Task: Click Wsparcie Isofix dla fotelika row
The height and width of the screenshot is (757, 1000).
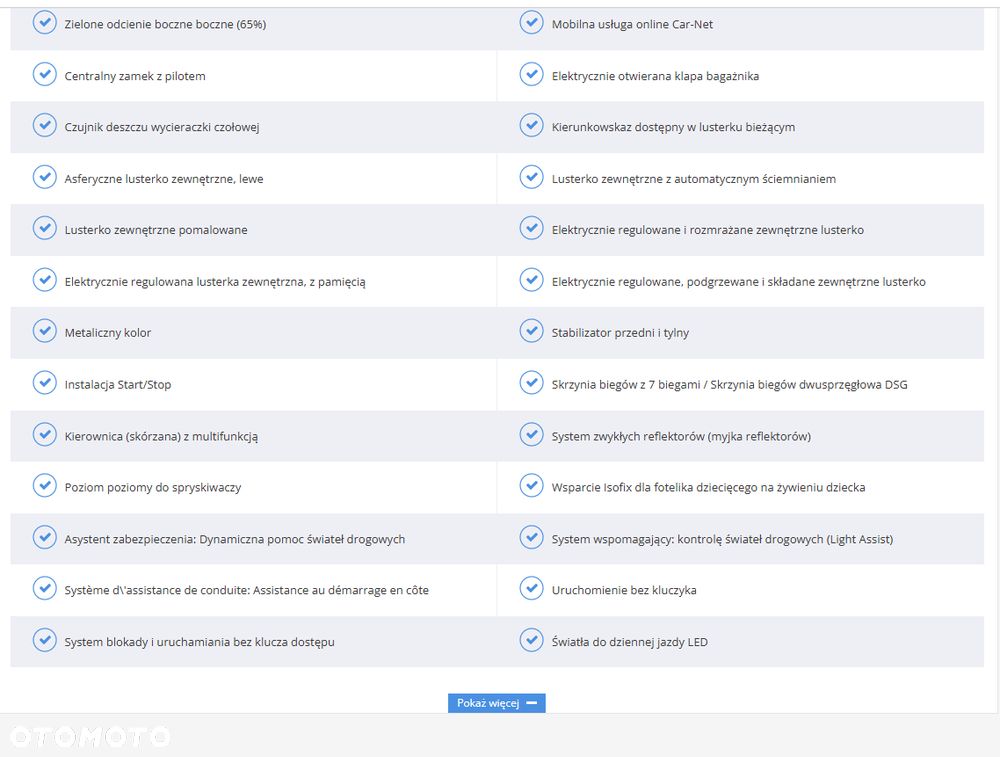Action: pos(740,487)
